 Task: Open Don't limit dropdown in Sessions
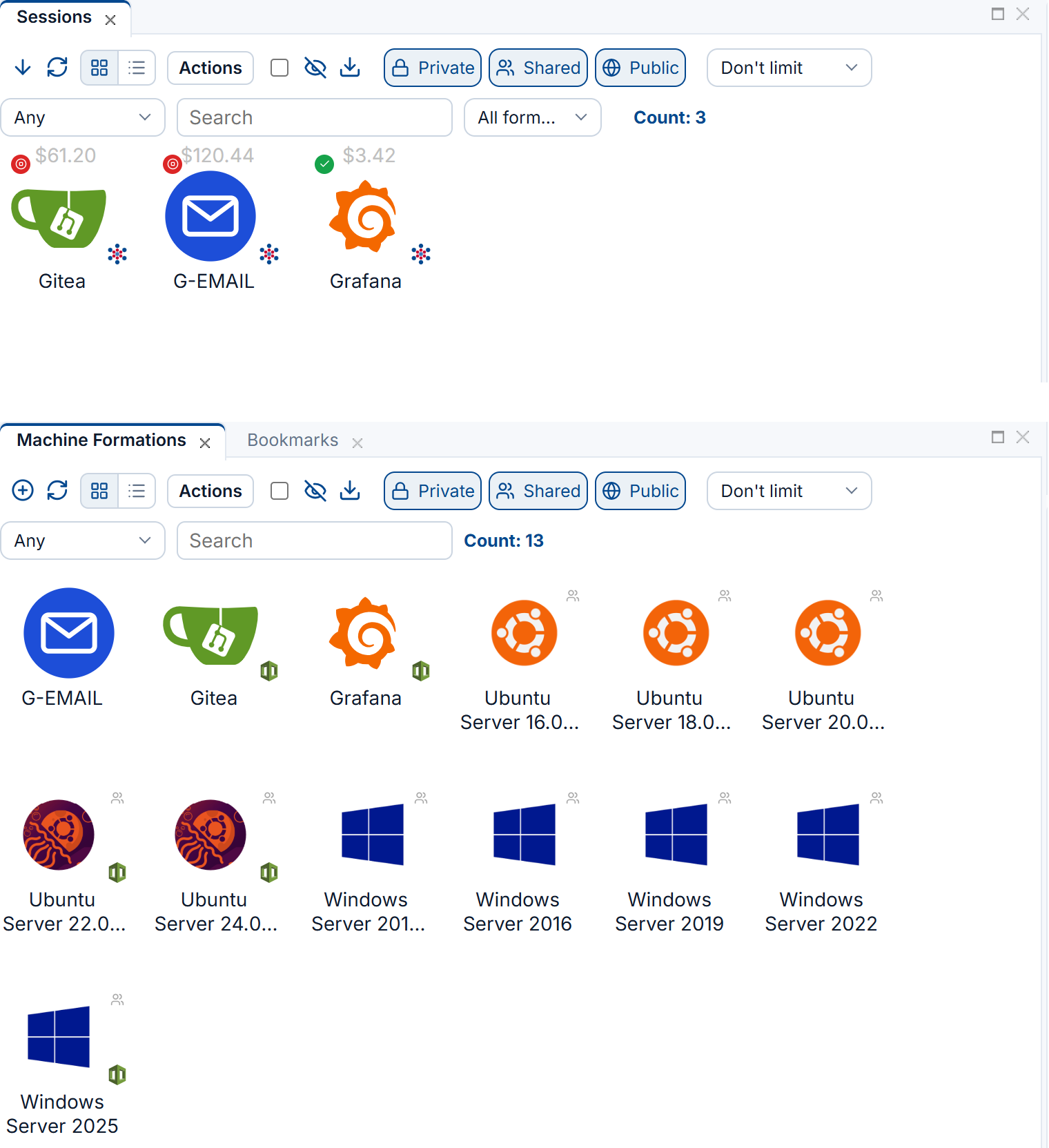pyautogui.click(x=789, y=68)
